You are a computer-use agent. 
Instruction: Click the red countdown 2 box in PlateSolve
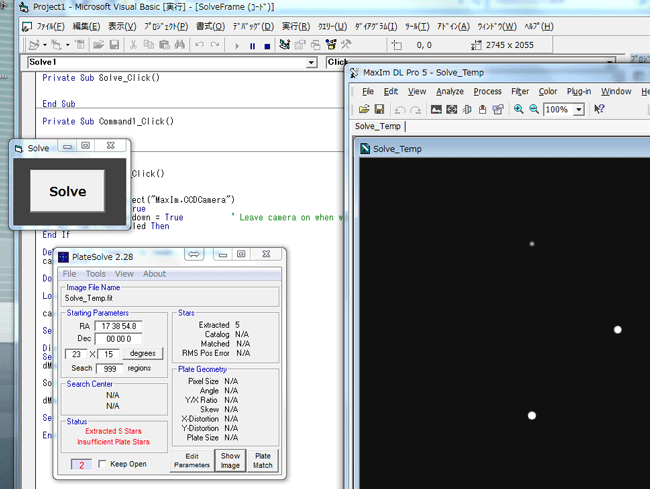[x=81, y=465]
